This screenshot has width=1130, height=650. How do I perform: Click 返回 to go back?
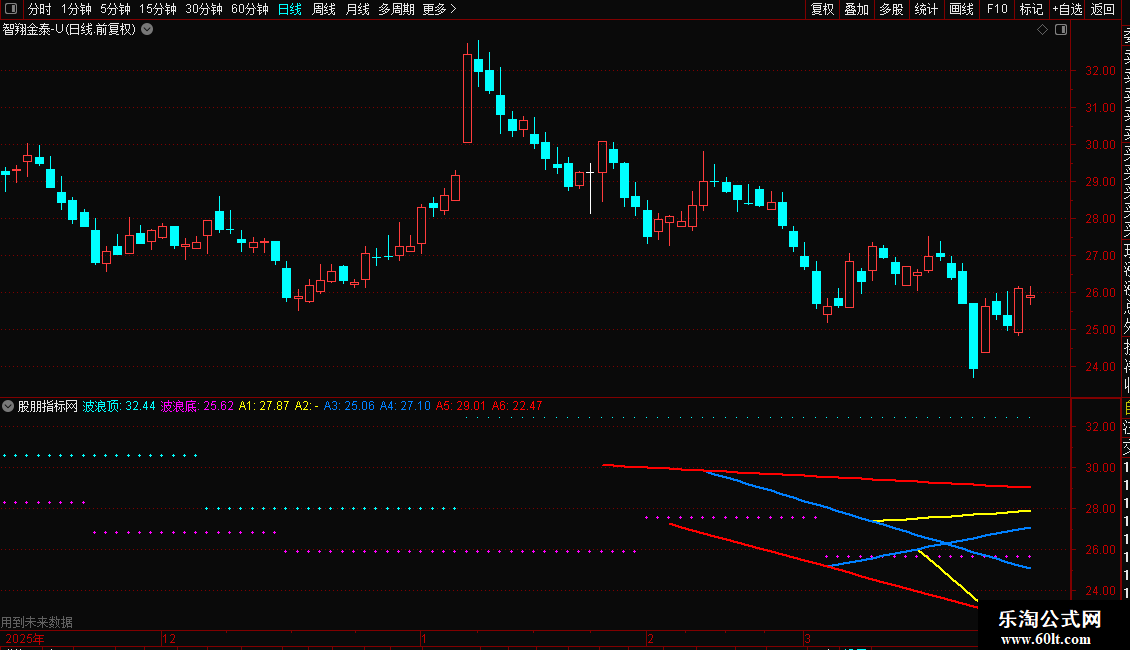point(1103,9)
